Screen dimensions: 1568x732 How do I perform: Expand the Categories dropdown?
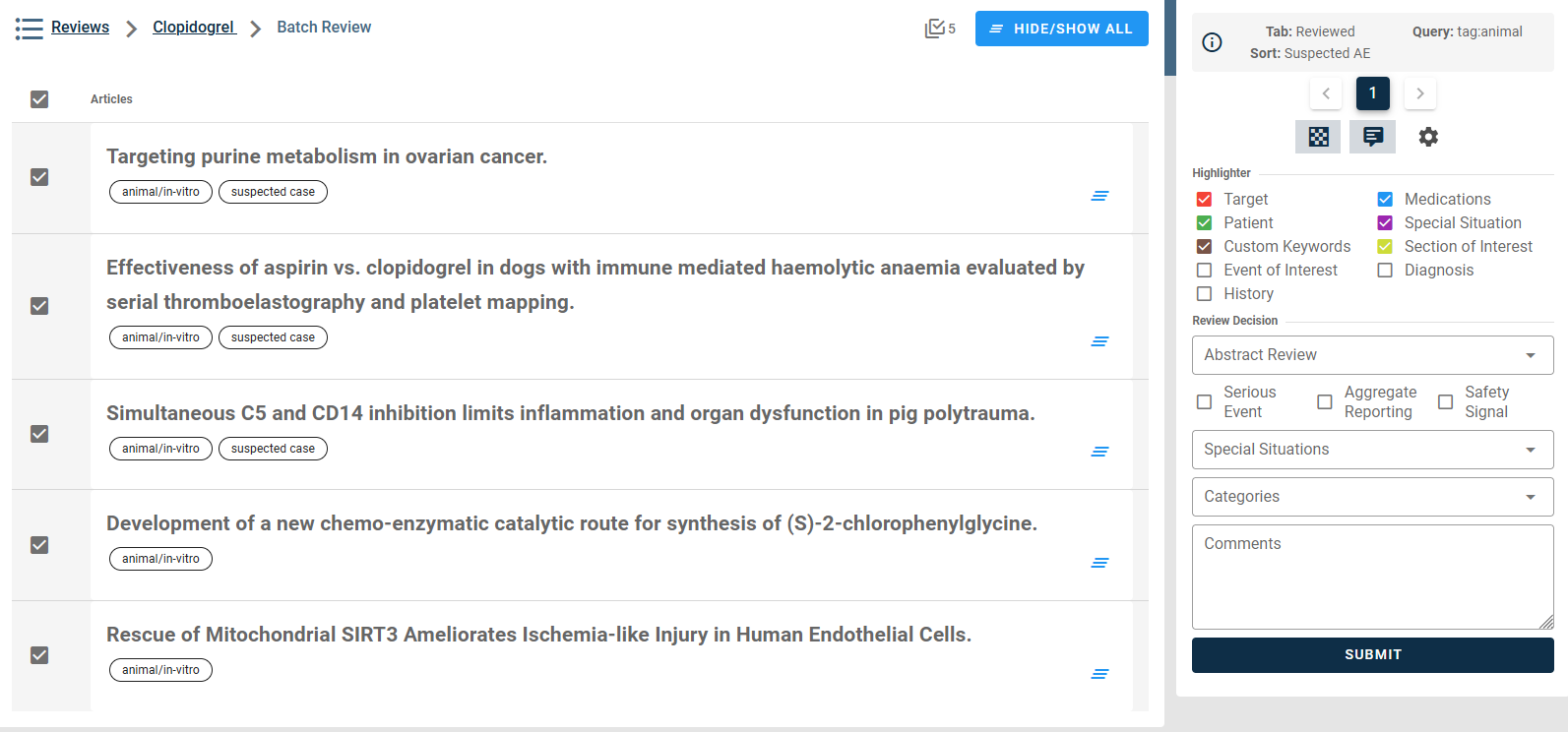(x=1372, y=497)
